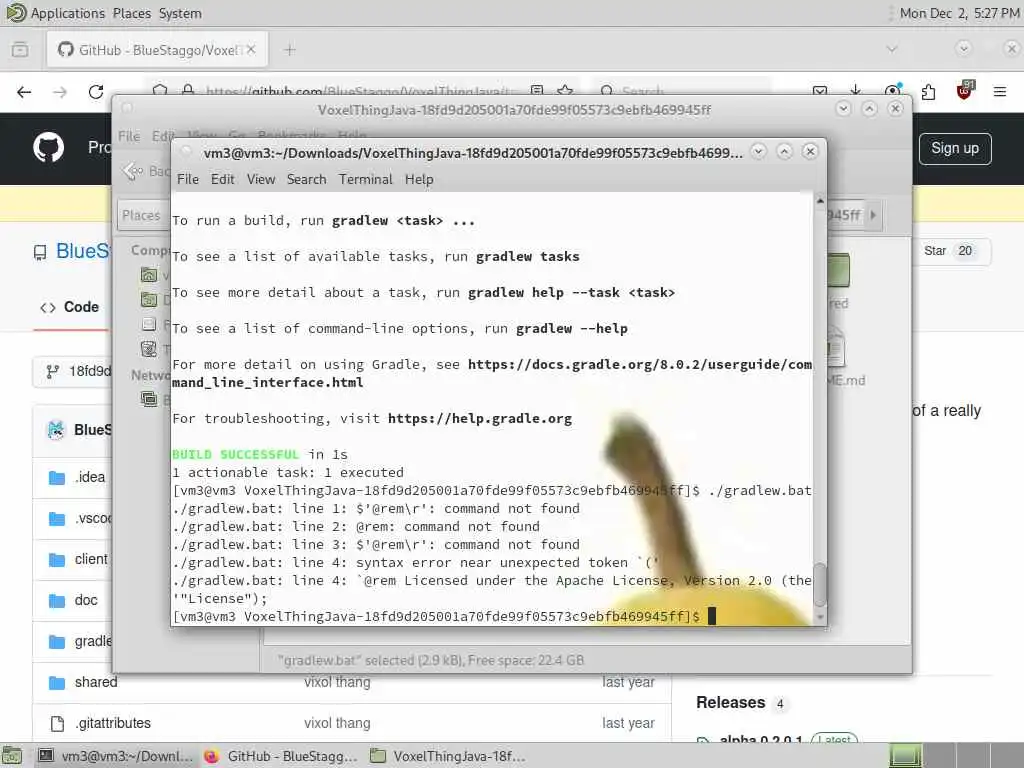1024x768 pixels.
Task: Click the terminal command prompt line
Action: tap(444, 616)
